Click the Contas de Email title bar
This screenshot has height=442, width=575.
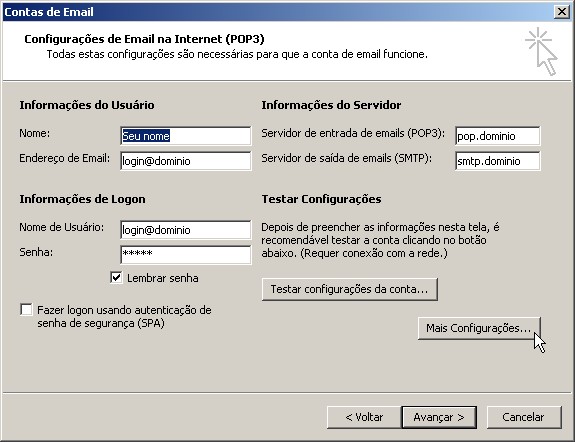click(x=278, y=12)
